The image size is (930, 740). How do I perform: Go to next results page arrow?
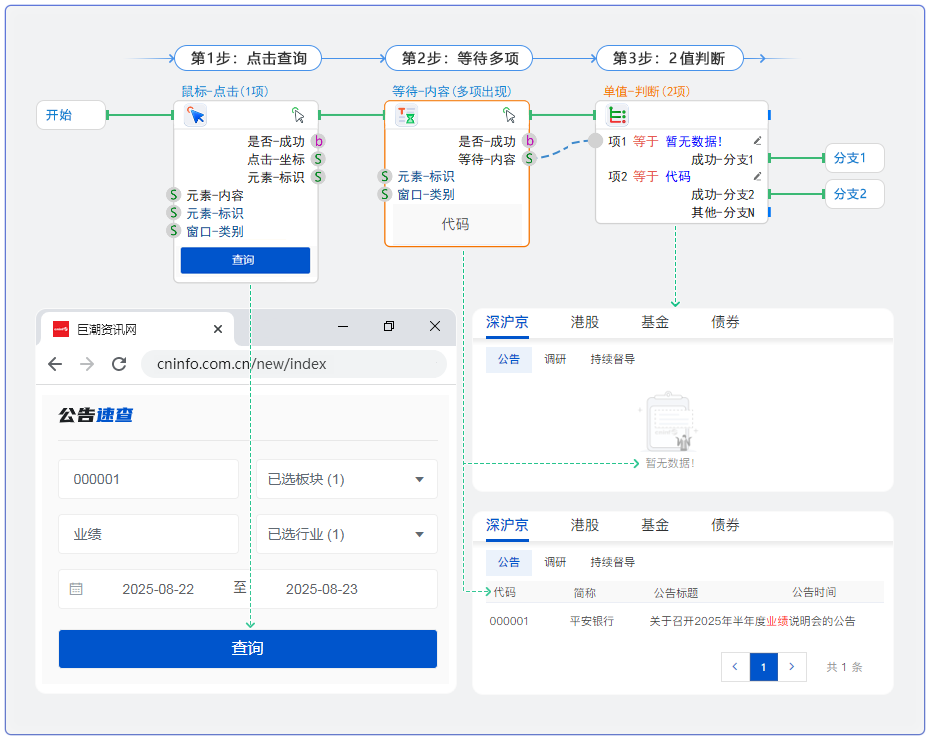tap(792, 667)
